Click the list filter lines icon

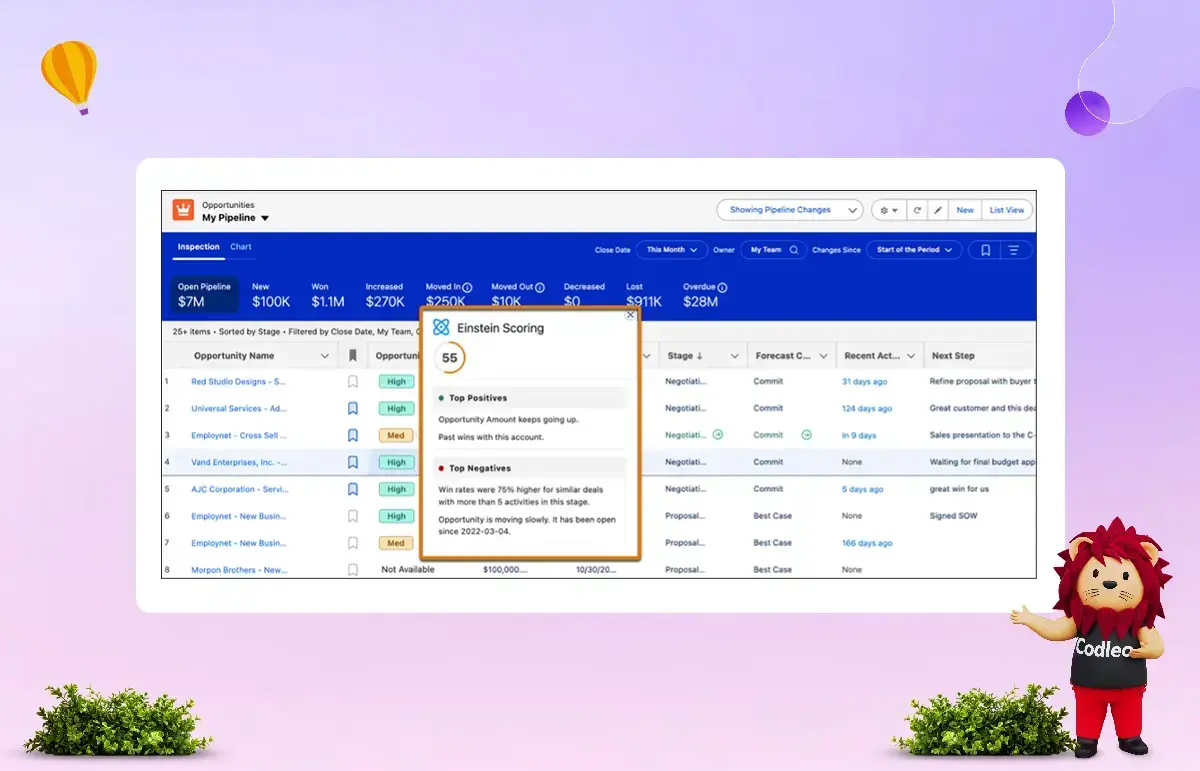tap(1014, 250)
